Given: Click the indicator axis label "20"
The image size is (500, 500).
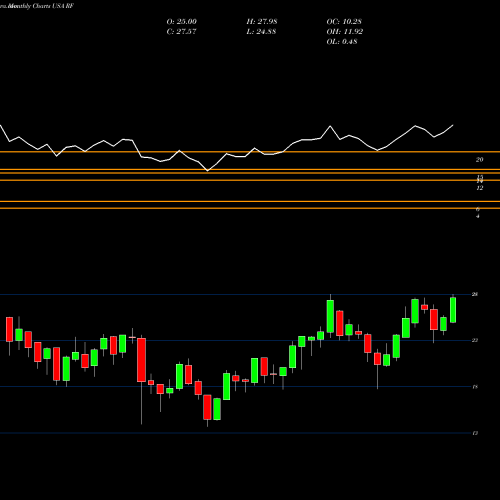Looking at the screenshot, I should (x=479, y=160).
